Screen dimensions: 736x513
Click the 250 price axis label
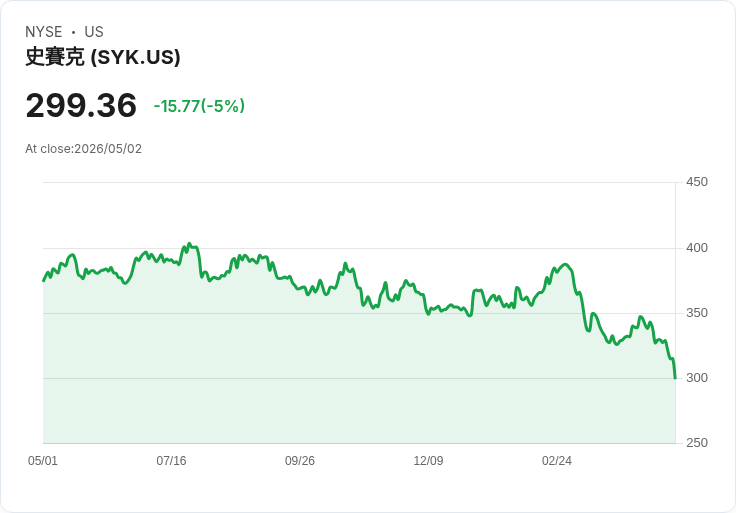(x=697, y=442)
